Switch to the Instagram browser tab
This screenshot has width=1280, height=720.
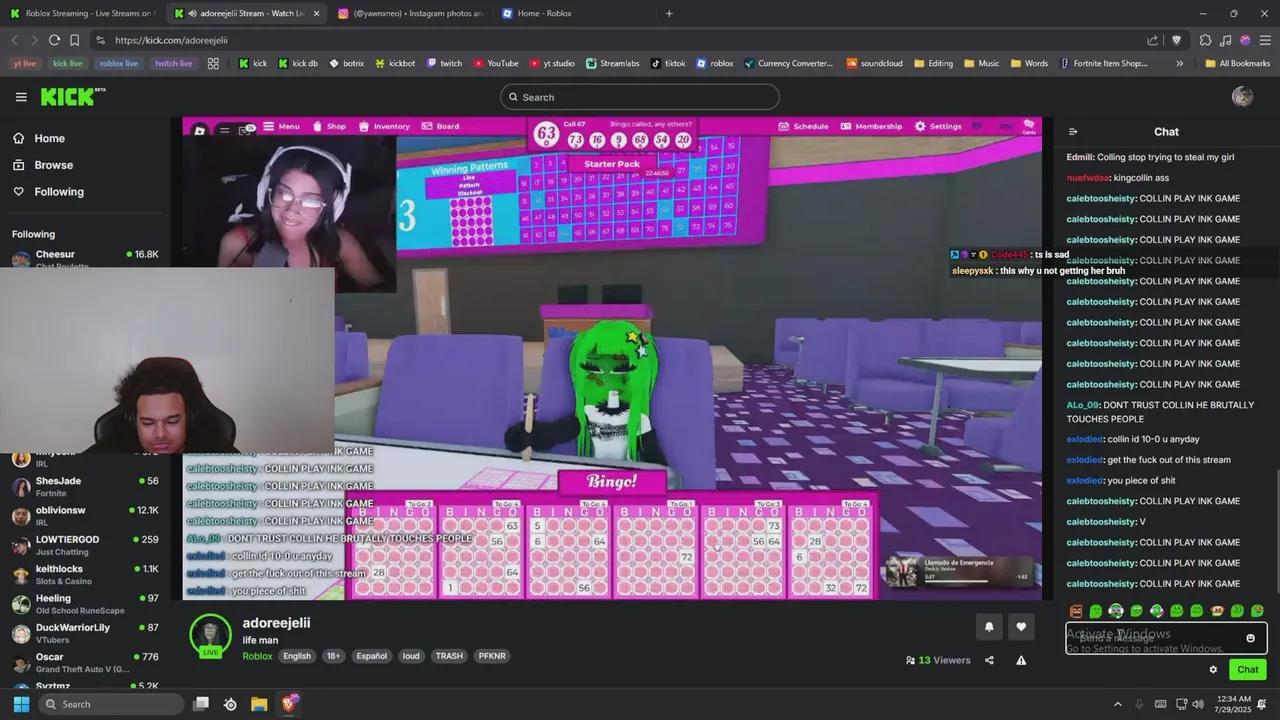tap(410, 13)
